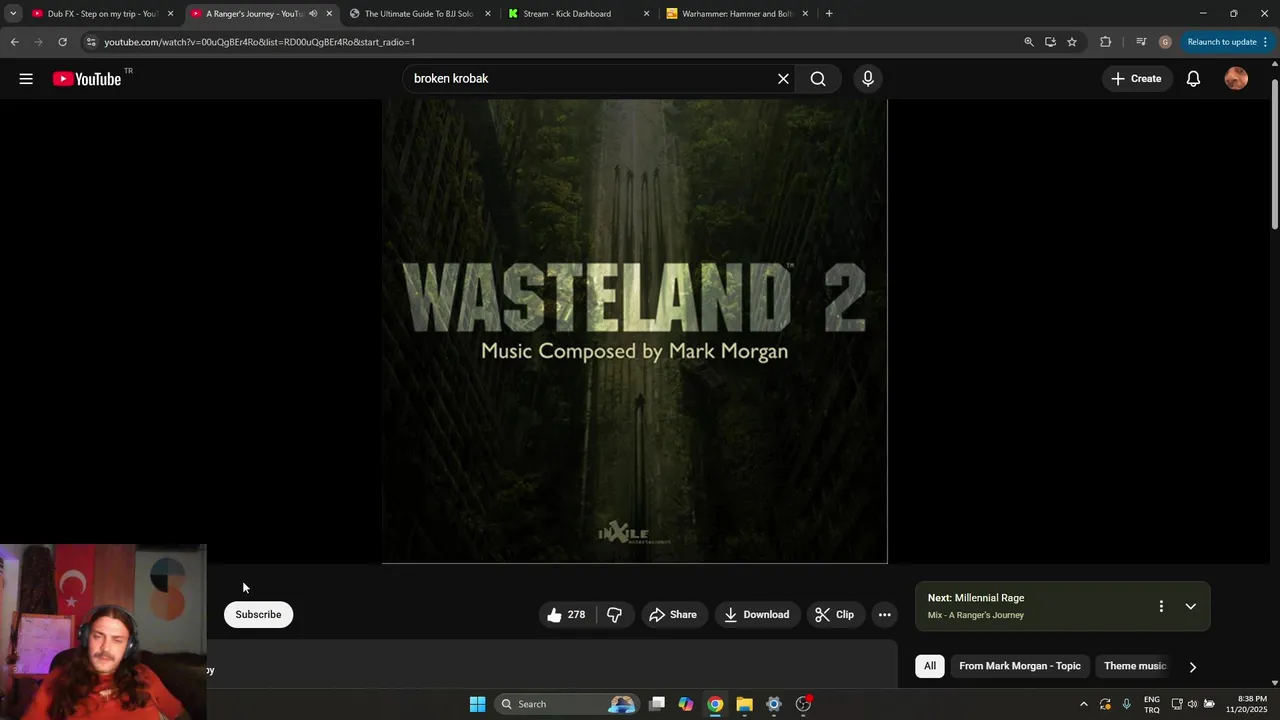Image resolution: width=1280 pixels, height=720 pixels.
Task: Share this video
Action: [x=673, y=615]
